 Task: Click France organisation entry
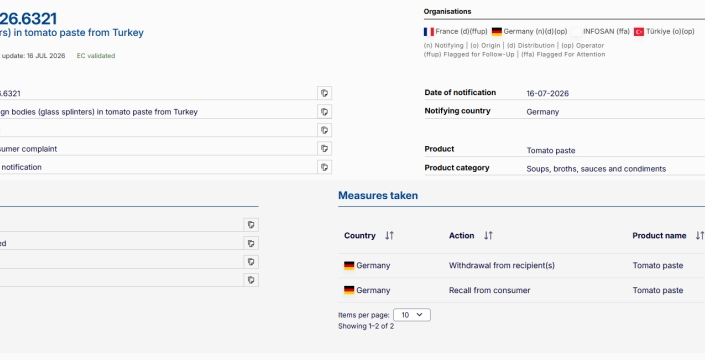point(455,31)
